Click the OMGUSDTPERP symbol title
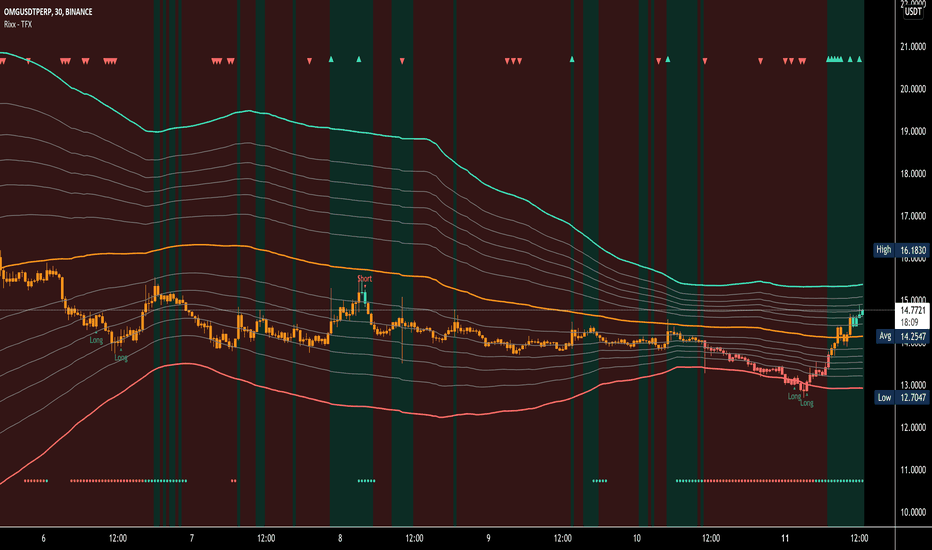 48,12
